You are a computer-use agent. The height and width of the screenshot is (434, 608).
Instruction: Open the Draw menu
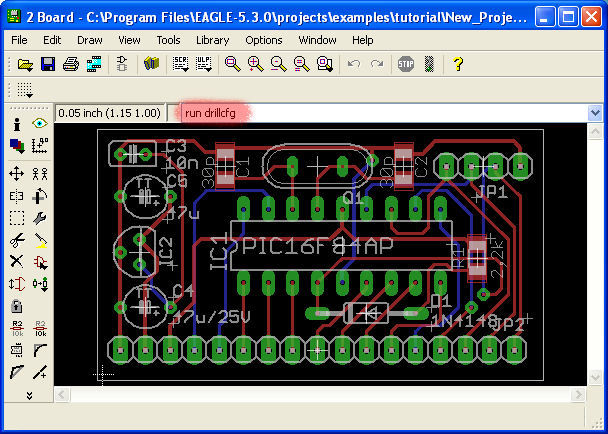90,40
